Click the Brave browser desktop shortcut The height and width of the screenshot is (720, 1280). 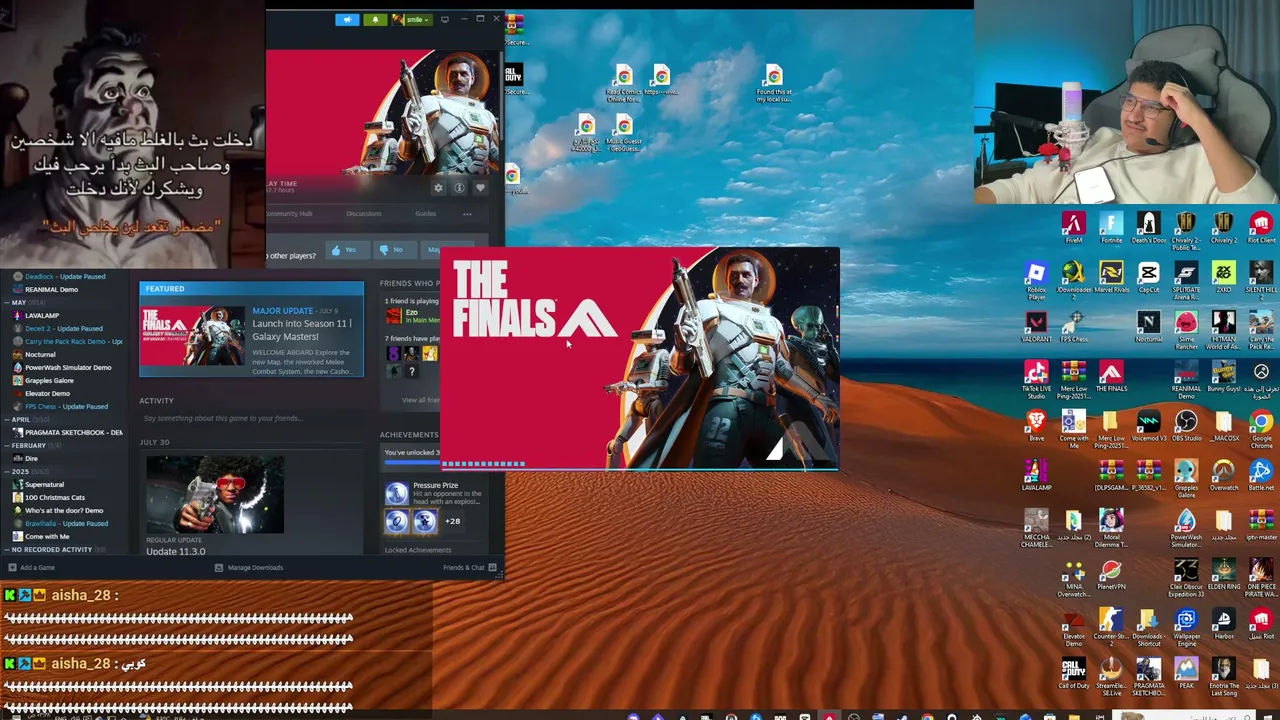click(1036, 427)
